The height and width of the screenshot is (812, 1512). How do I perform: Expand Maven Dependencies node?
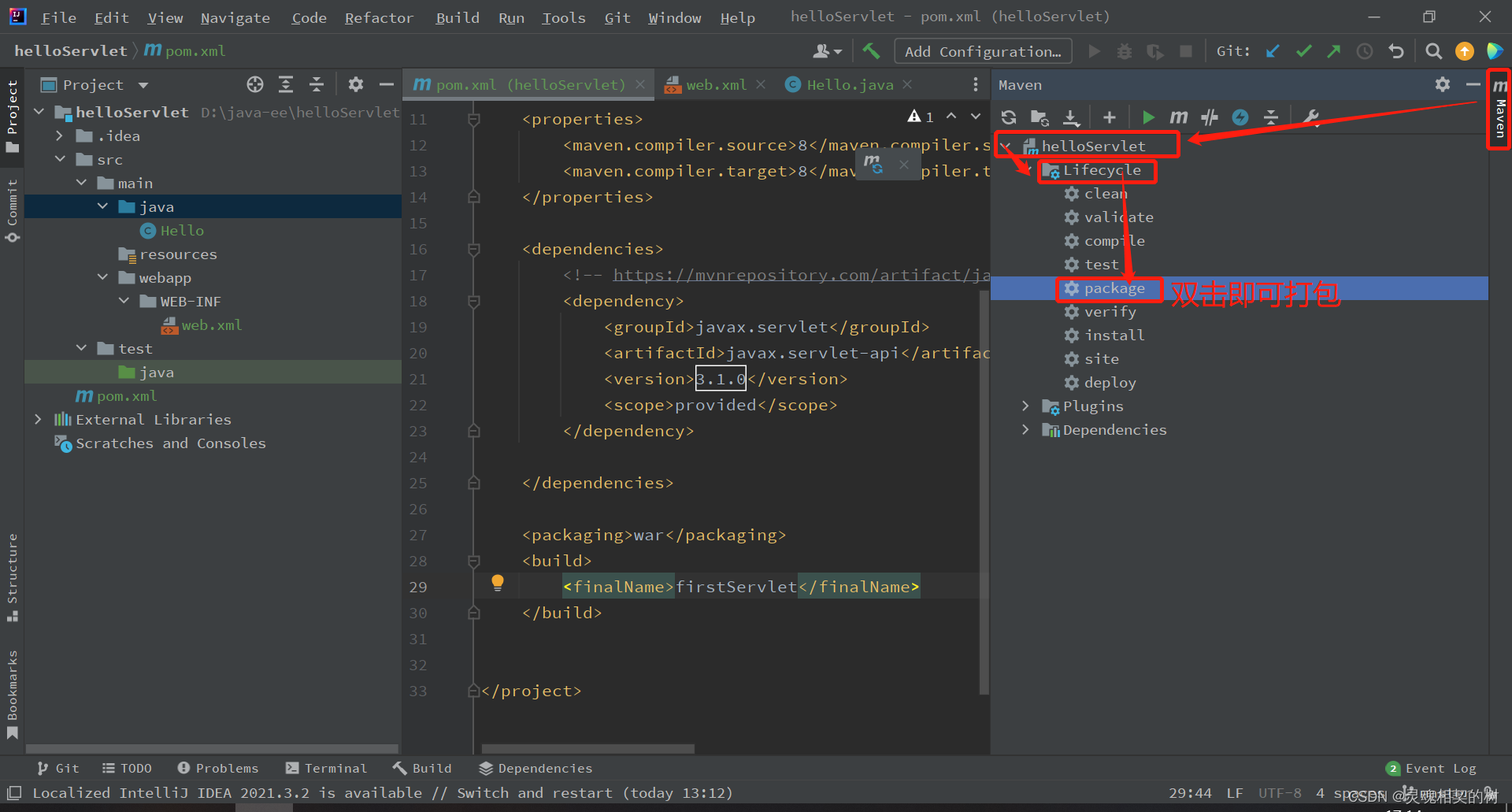coord(1025,429)
